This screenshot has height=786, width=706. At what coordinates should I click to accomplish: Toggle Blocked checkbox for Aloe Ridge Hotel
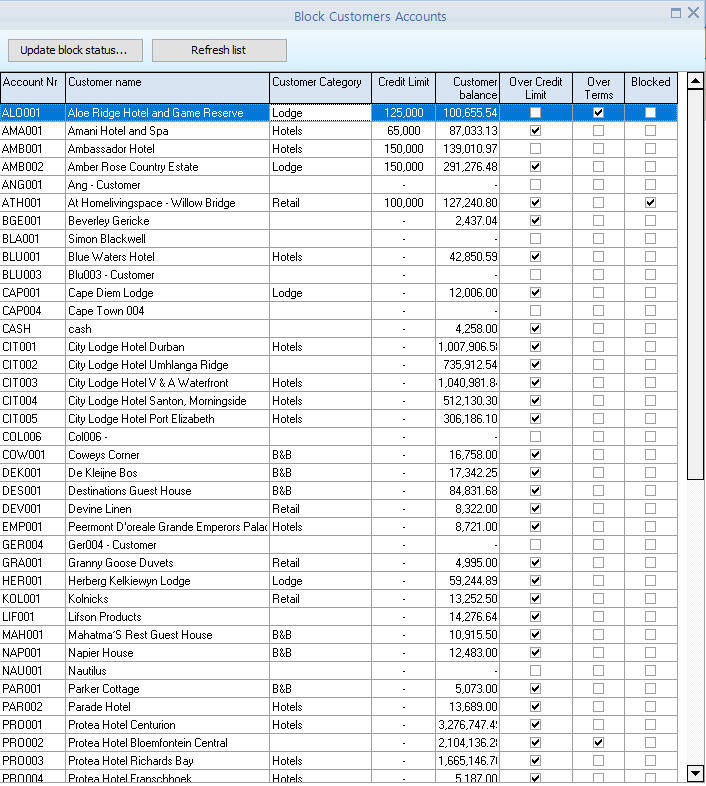pyautogui.click(x=650, y=113)
